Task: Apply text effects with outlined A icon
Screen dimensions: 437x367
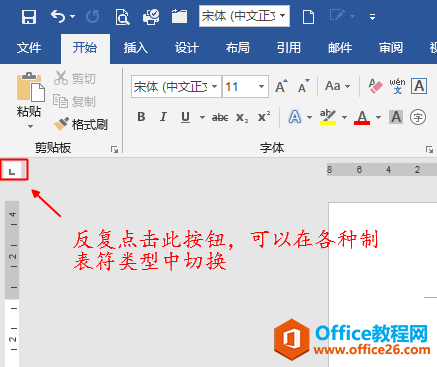Action: click(295, 117)
